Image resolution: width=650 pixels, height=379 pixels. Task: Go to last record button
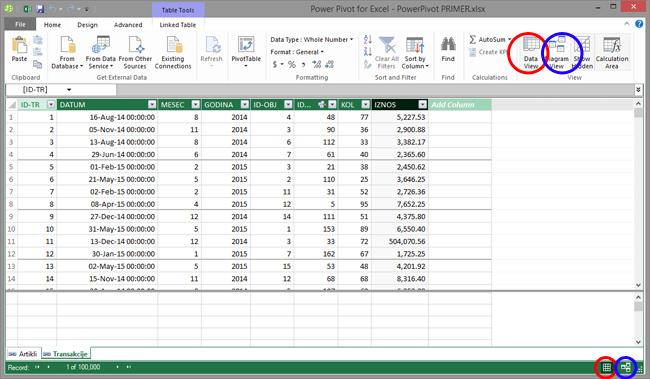tap(129, 367)
